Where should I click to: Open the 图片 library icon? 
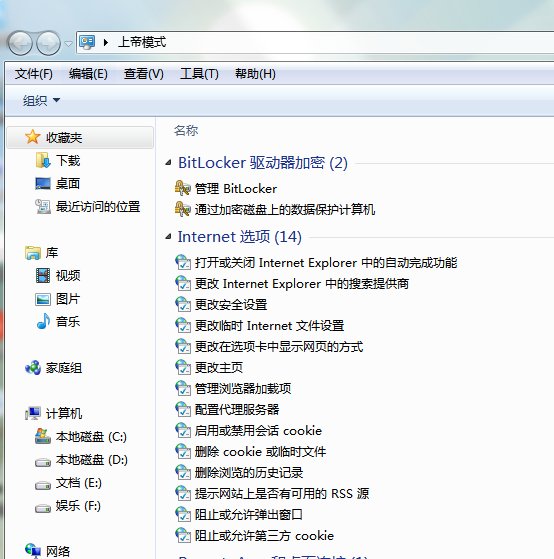click(x=43, y=299)
